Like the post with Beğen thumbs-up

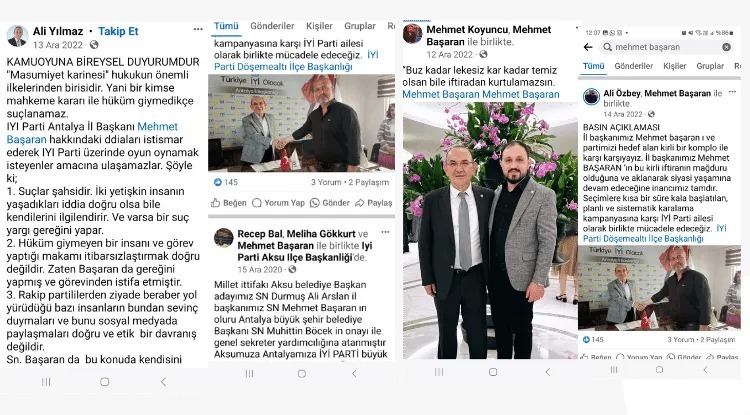[229, 203]
